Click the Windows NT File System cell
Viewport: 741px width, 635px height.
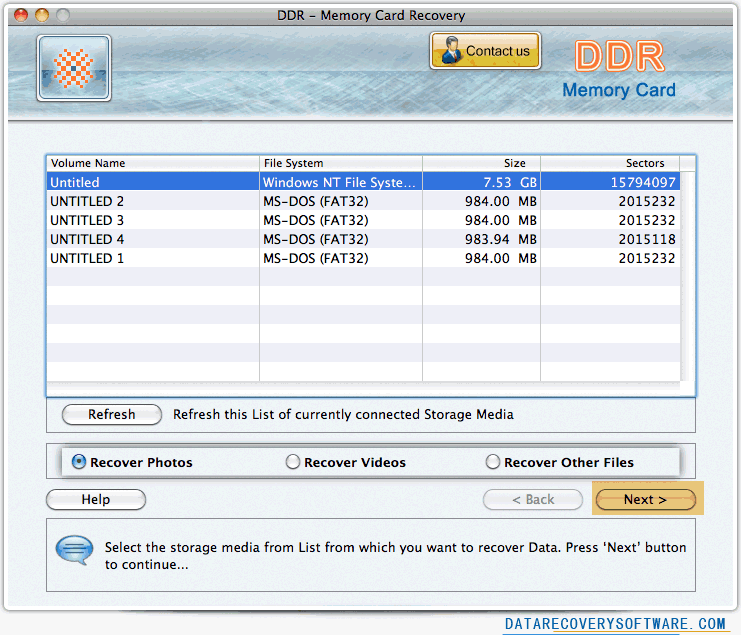(x=339, y=182)
